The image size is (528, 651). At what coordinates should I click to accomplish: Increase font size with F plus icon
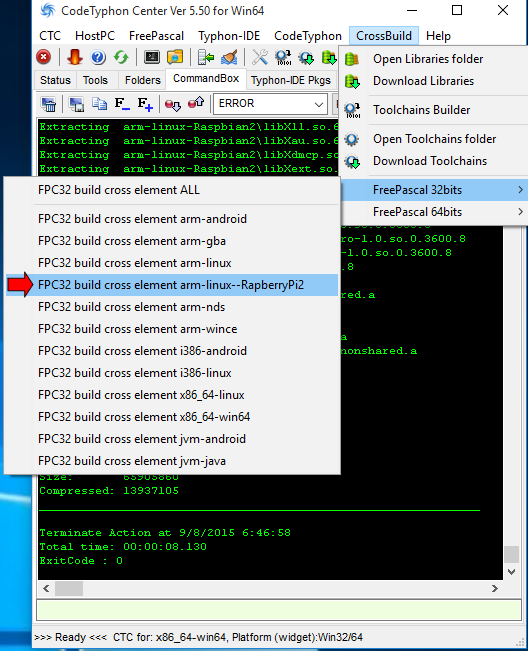[x=145, y=104]
